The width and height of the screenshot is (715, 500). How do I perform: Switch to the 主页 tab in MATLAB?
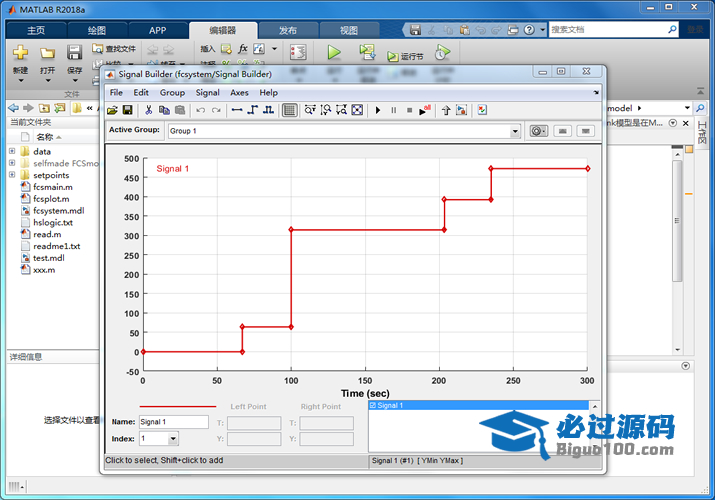(x=36, y=31)
